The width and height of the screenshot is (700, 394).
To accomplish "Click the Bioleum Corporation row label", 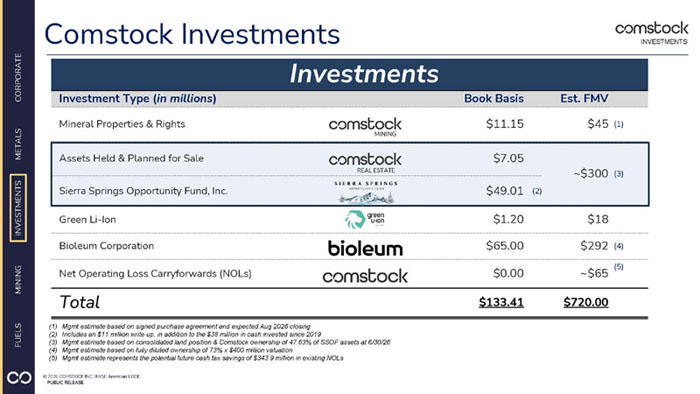I will [106, 246].
